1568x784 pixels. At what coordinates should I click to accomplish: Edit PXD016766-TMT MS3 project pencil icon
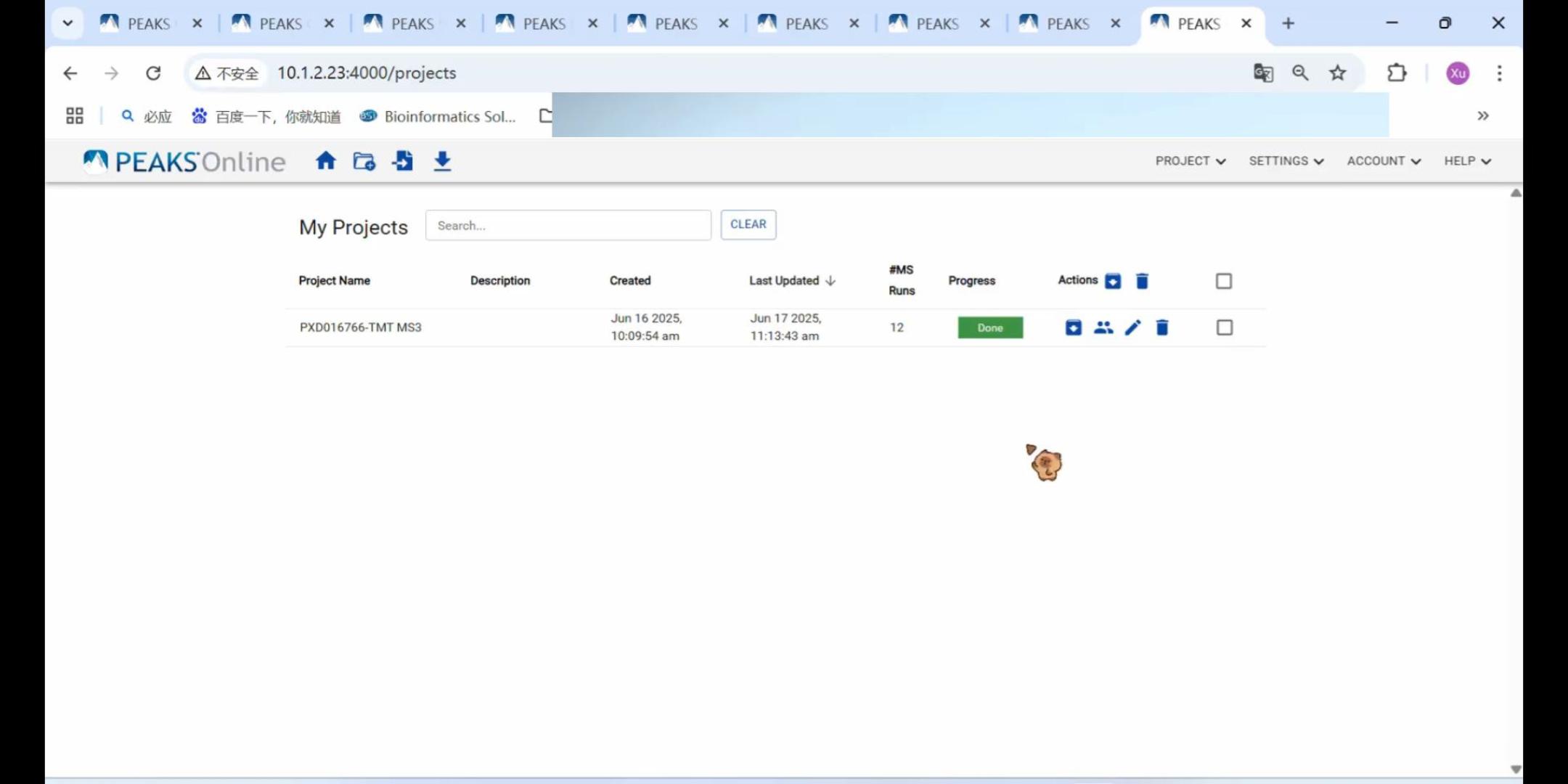click(x=1132, y=327)
